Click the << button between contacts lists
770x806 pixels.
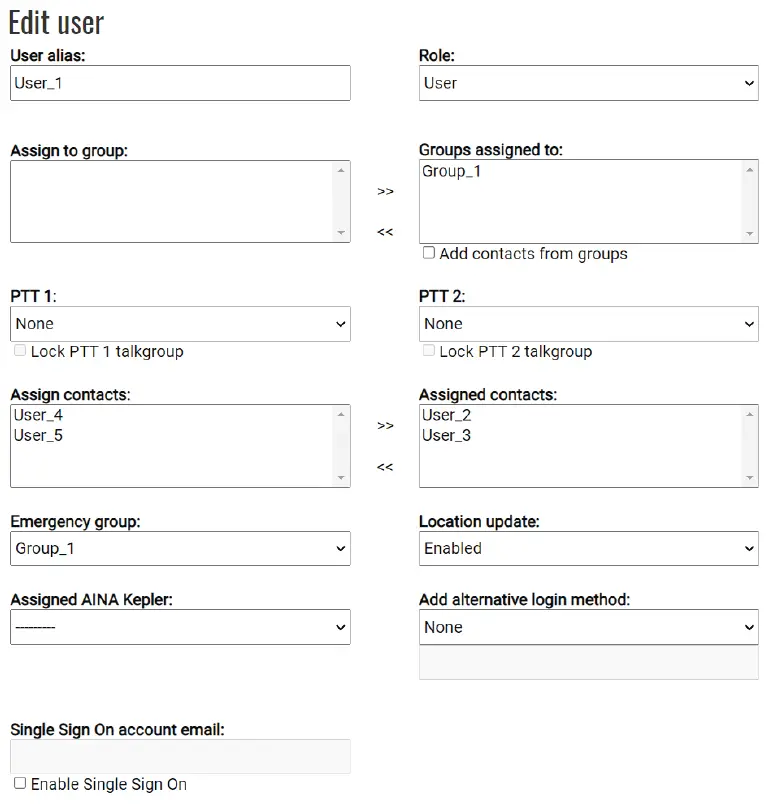tap(385, 467)
